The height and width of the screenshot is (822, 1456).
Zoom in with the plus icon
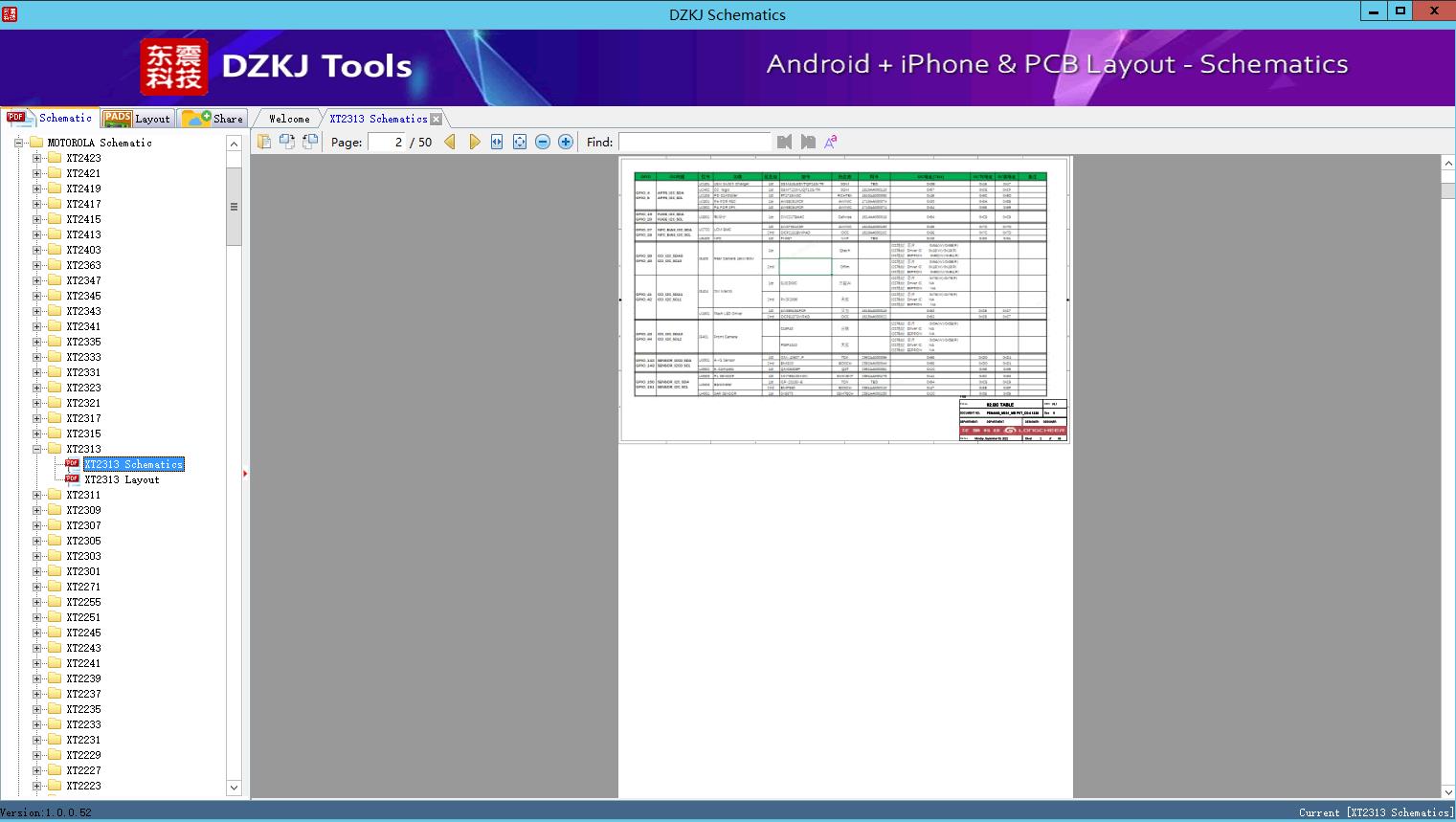click(566, 142)
